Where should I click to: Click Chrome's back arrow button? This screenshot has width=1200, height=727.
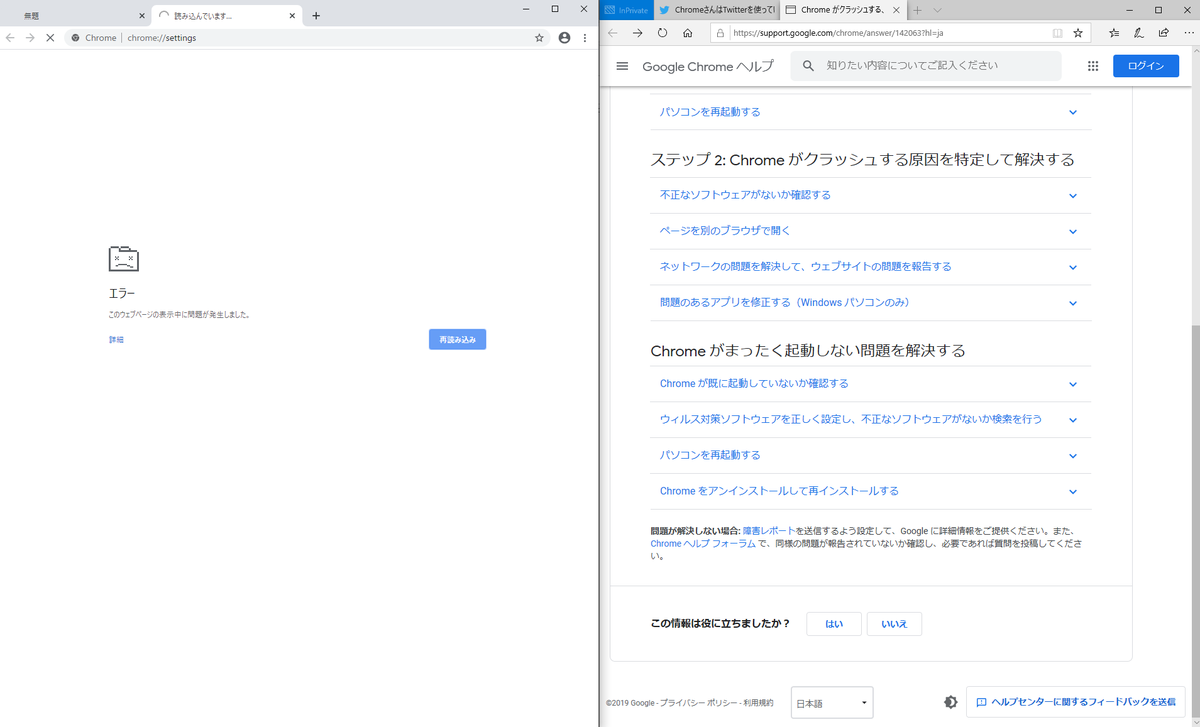click(x=10, y=38)
